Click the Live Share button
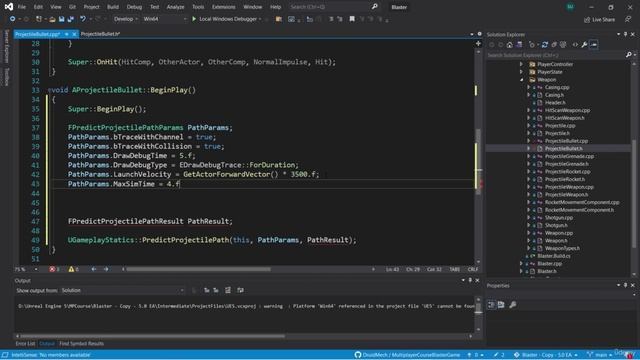Viewport: 640px width, 360px height. point(599,19)
